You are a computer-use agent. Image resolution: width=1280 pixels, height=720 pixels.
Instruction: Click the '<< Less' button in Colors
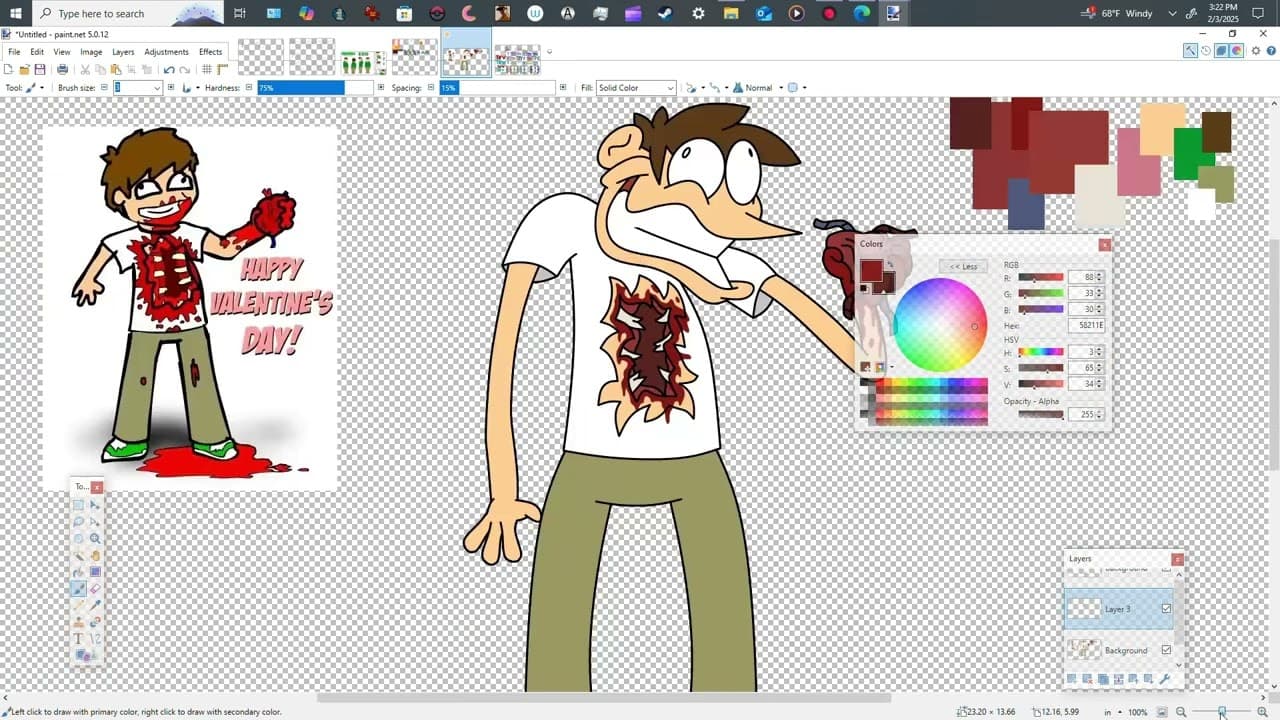[964, 266]
